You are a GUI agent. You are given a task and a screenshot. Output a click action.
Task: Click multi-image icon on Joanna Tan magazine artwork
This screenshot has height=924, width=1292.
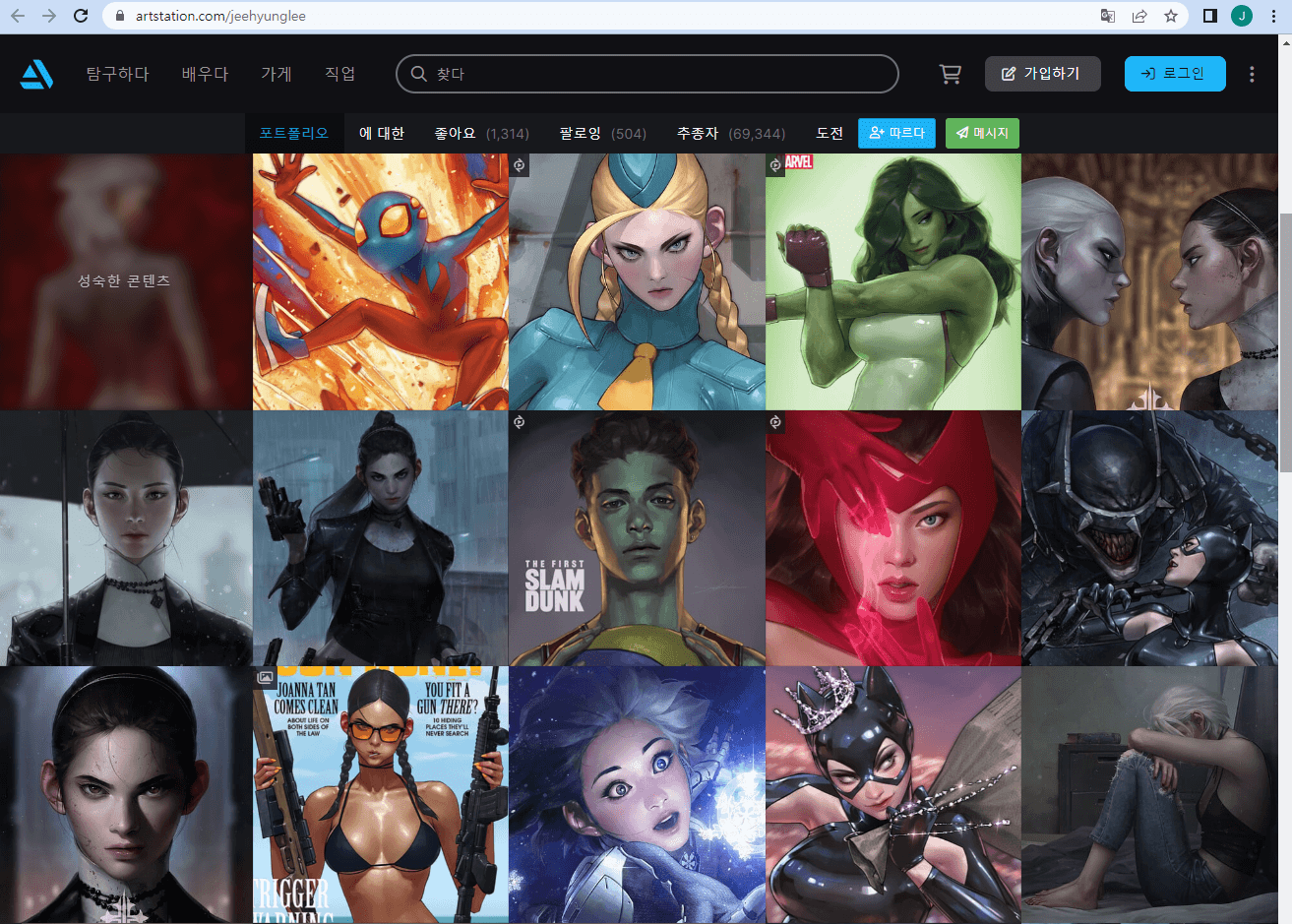[264, 678]
